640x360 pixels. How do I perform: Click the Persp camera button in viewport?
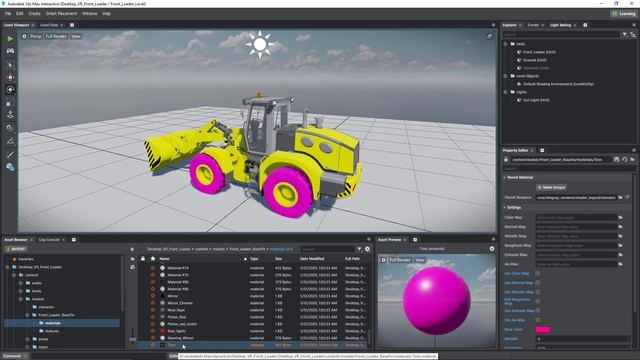coord(36,36)
